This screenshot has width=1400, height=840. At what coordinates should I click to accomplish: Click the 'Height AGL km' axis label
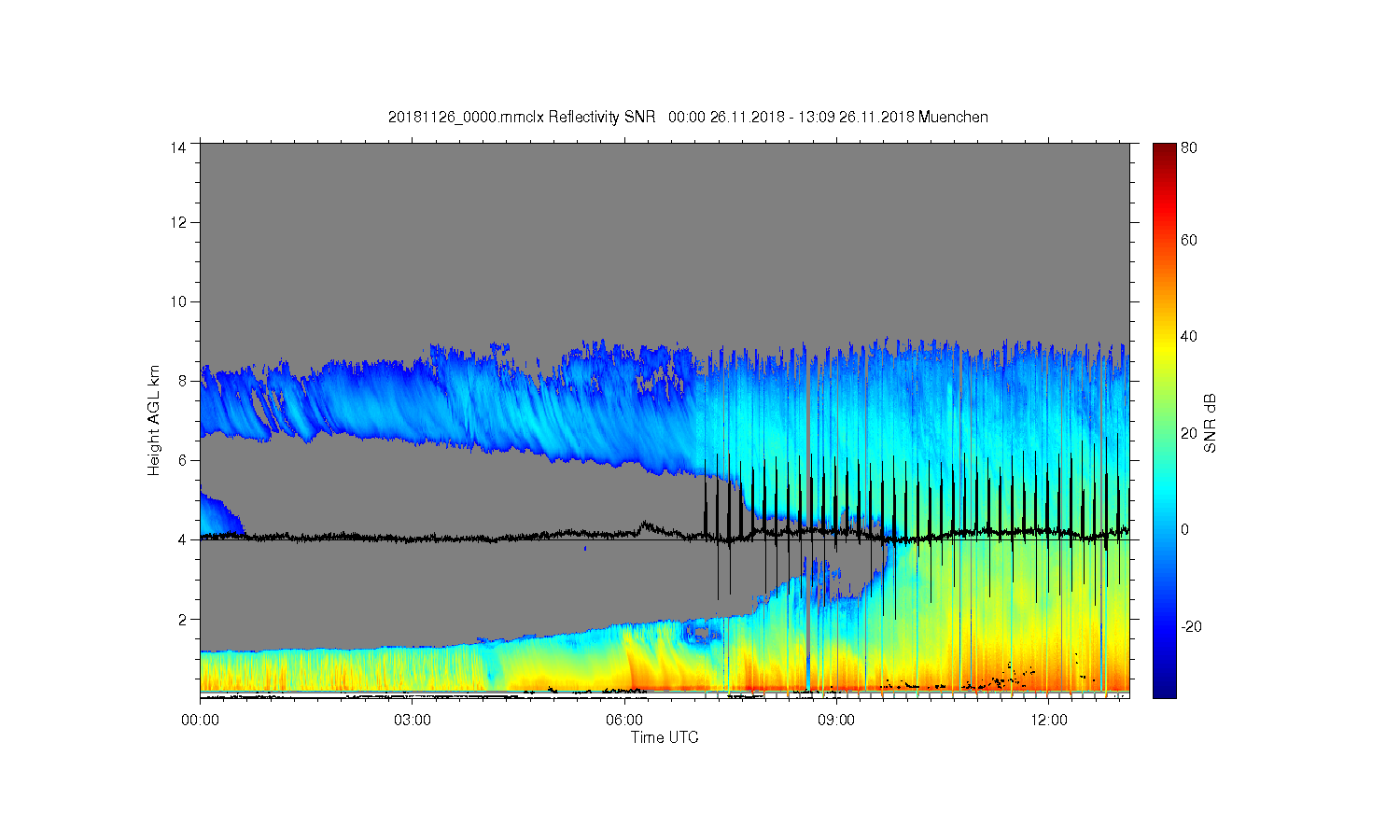pos(154,421)
